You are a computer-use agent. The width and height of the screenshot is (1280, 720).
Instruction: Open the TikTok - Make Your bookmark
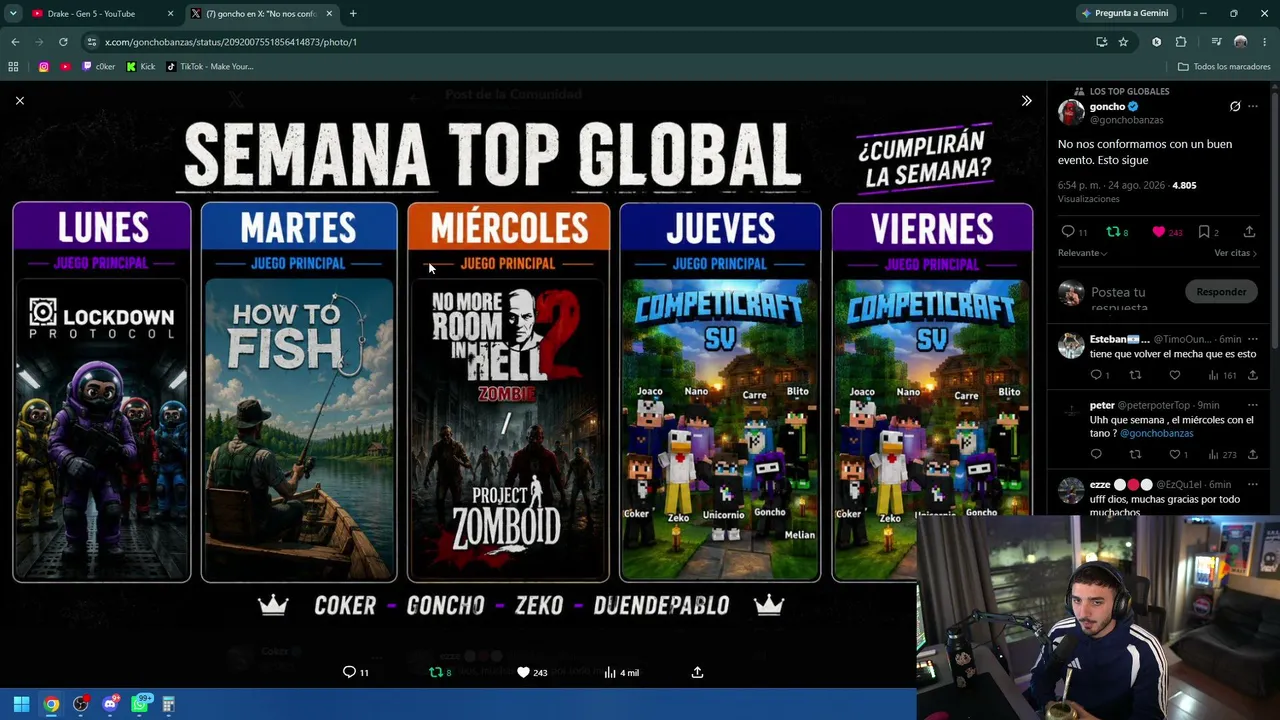(x=210, y=67)
